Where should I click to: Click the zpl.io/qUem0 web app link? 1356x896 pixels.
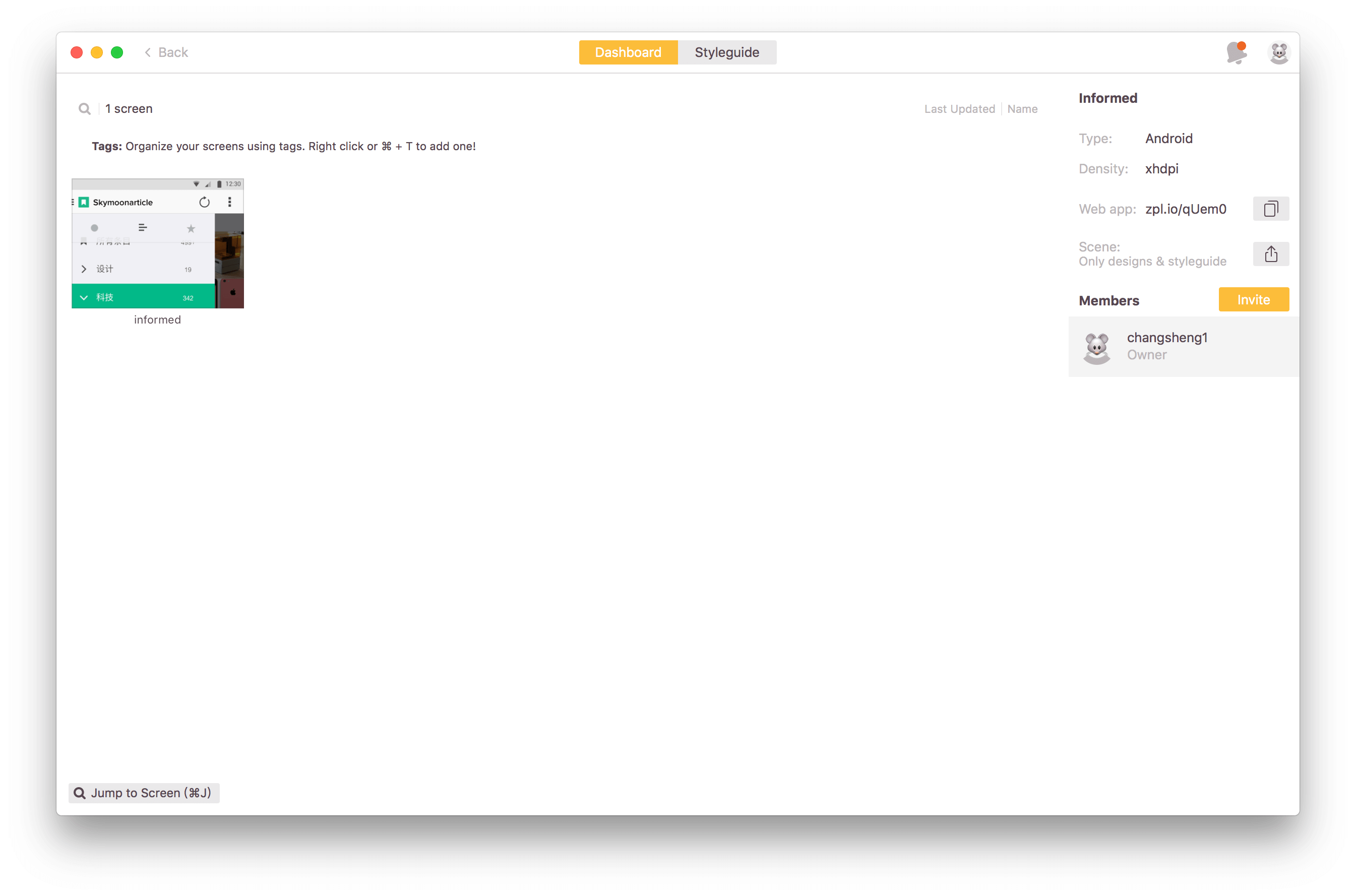(x=1185, y=209)
